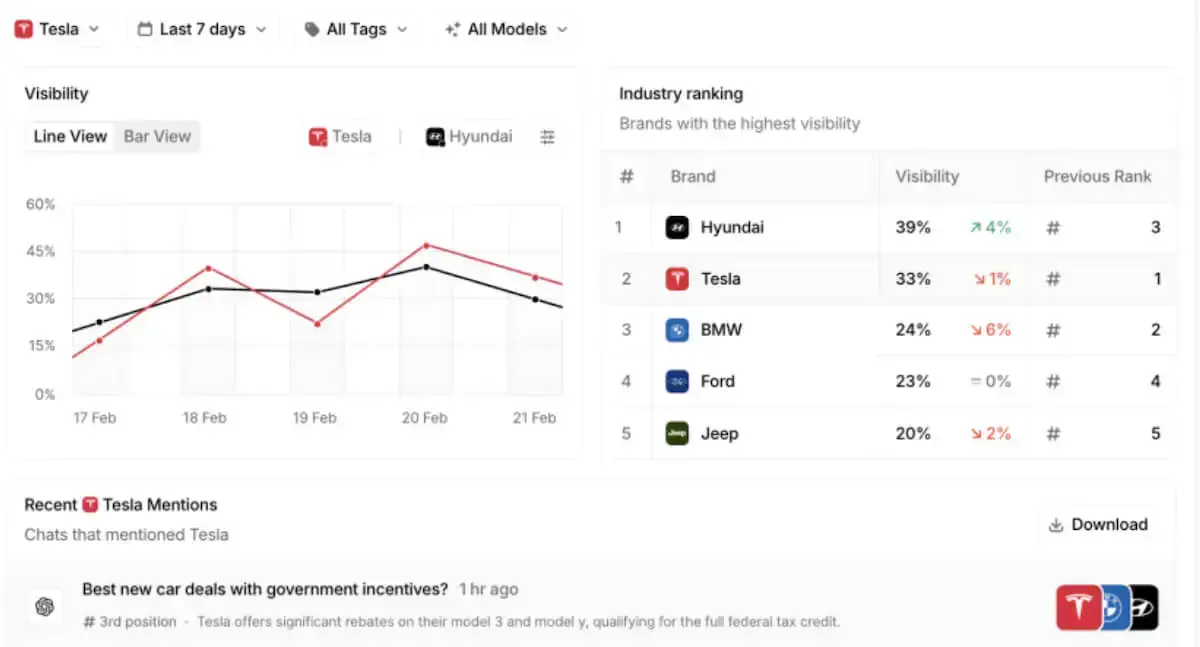Switch the visibility chart to Bar View

point(157,136)
